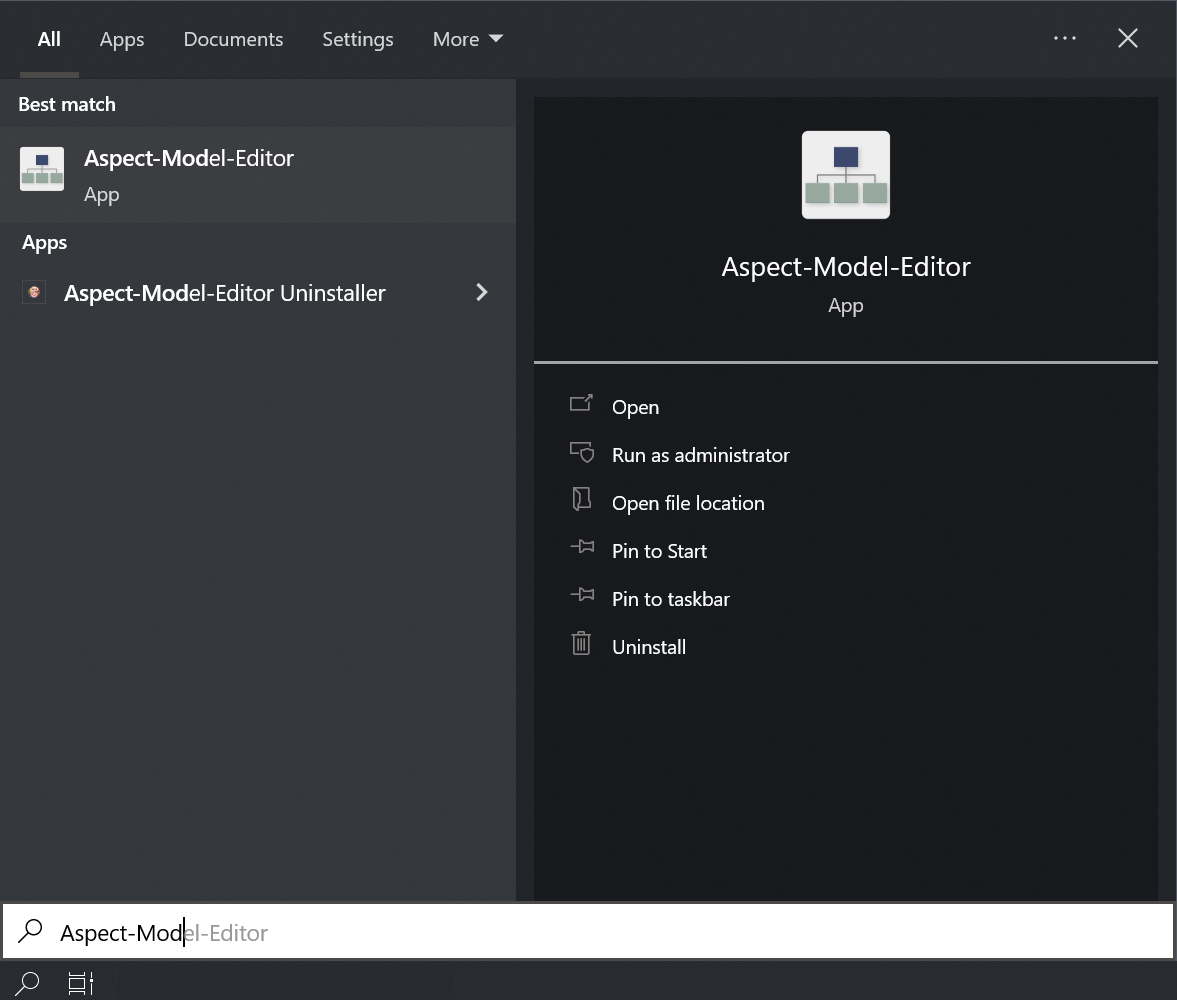Click Run as administrator
Image resolution: width=1177 pixels, height=1000 pixels.
700,454
